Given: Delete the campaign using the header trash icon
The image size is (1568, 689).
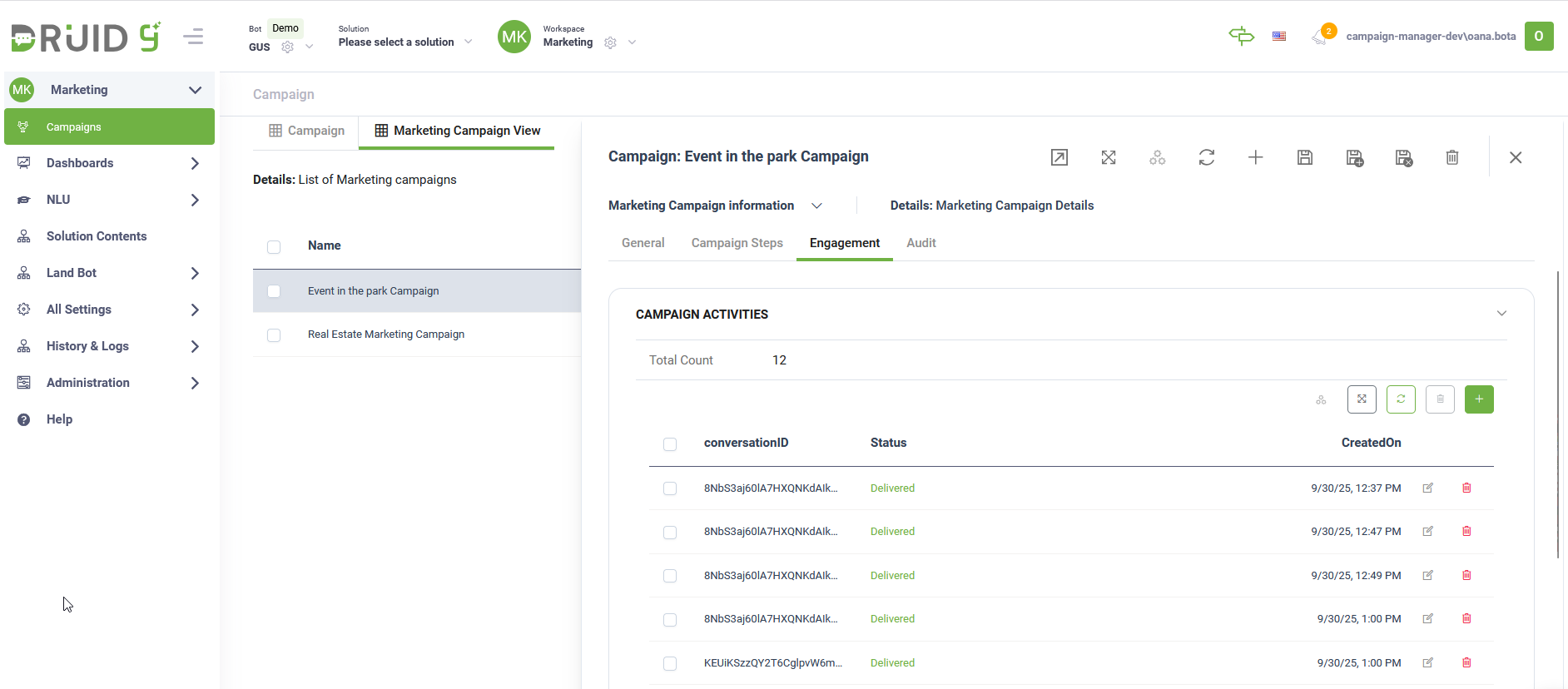Looking at the screenshot, I should (x=1451, y=157).
